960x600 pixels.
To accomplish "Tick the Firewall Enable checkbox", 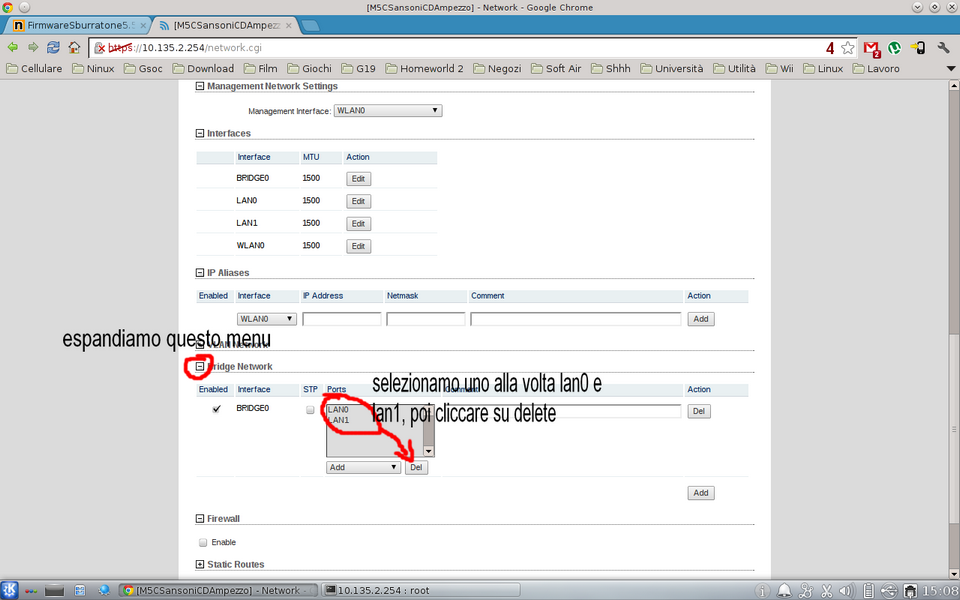I will click(x=203, y=542).
